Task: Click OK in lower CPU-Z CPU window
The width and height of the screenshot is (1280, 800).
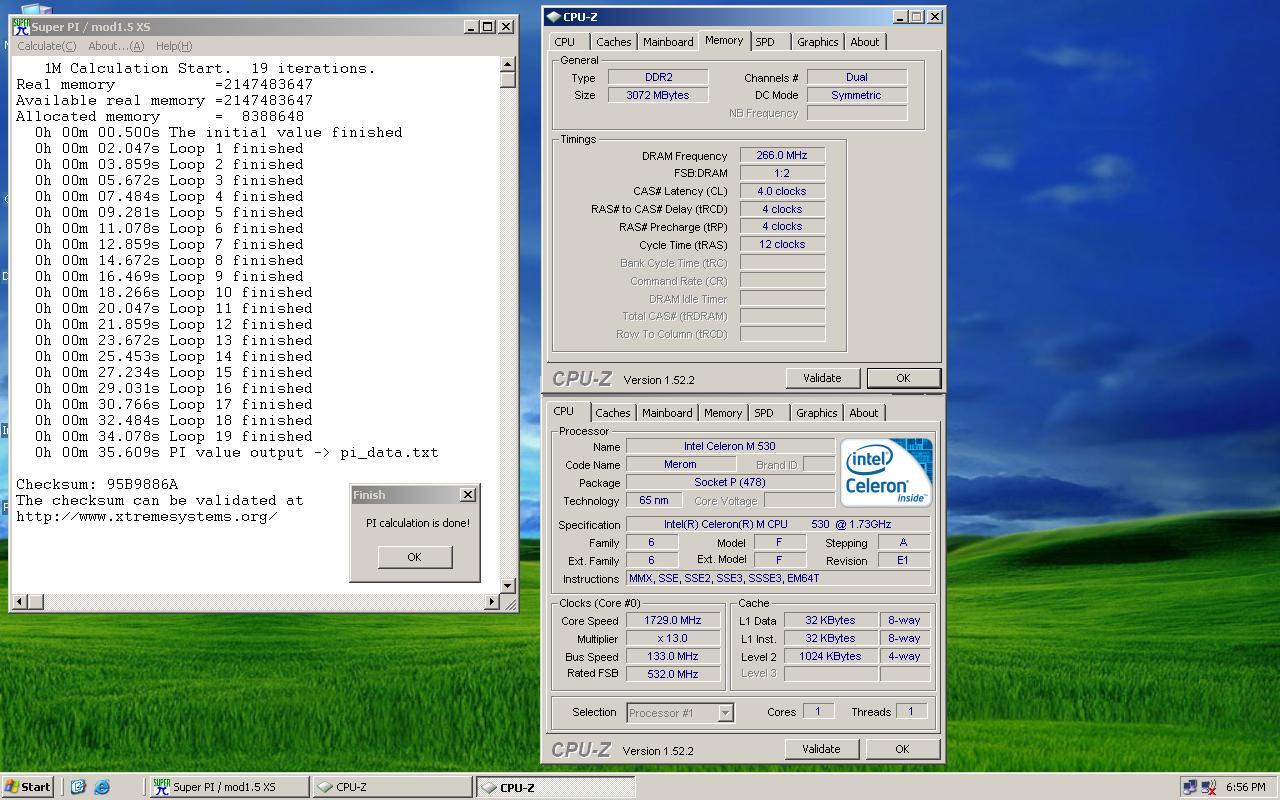Action: [x=902, y=749]
